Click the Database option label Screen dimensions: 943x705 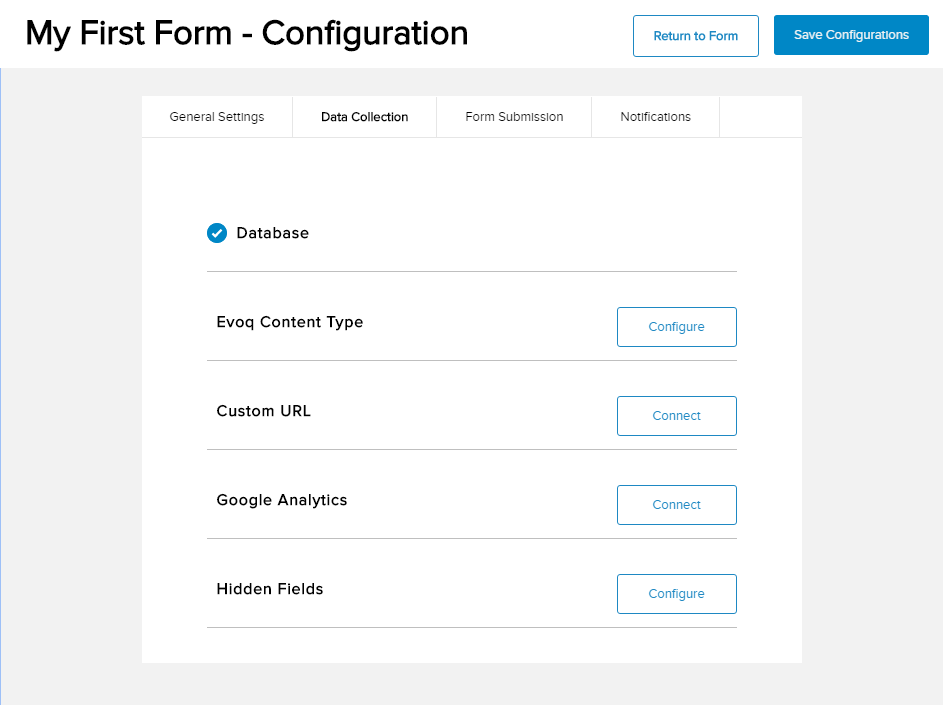[273, 233]
